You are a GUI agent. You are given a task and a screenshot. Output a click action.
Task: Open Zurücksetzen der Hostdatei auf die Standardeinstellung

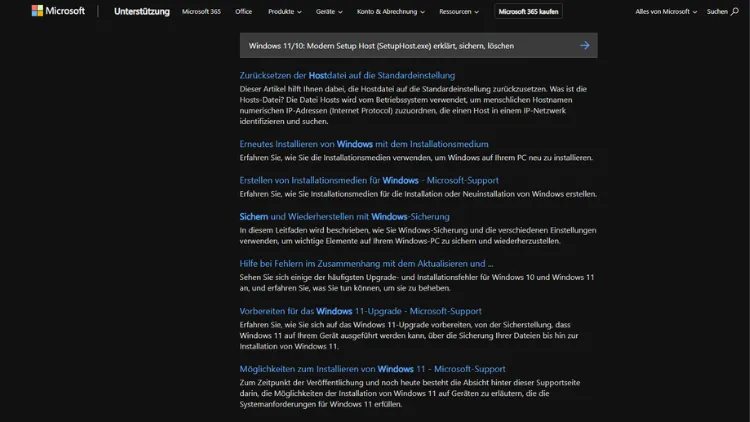point(347,75)
